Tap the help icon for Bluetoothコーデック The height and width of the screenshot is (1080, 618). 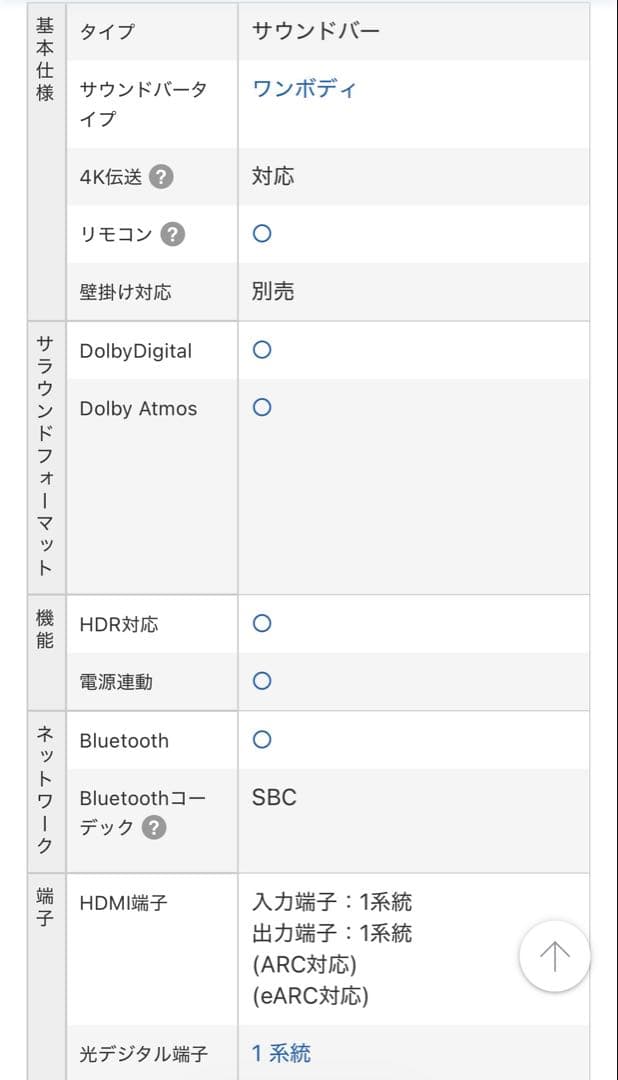pos(154,828)
